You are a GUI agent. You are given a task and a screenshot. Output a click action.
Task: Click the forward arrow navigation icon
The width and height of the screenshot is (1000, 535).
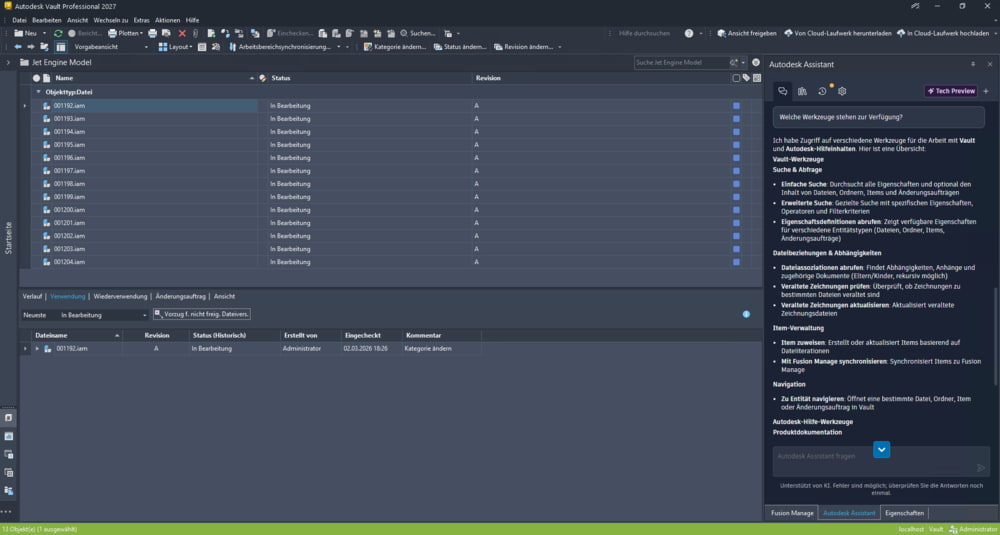pos(31,47)
